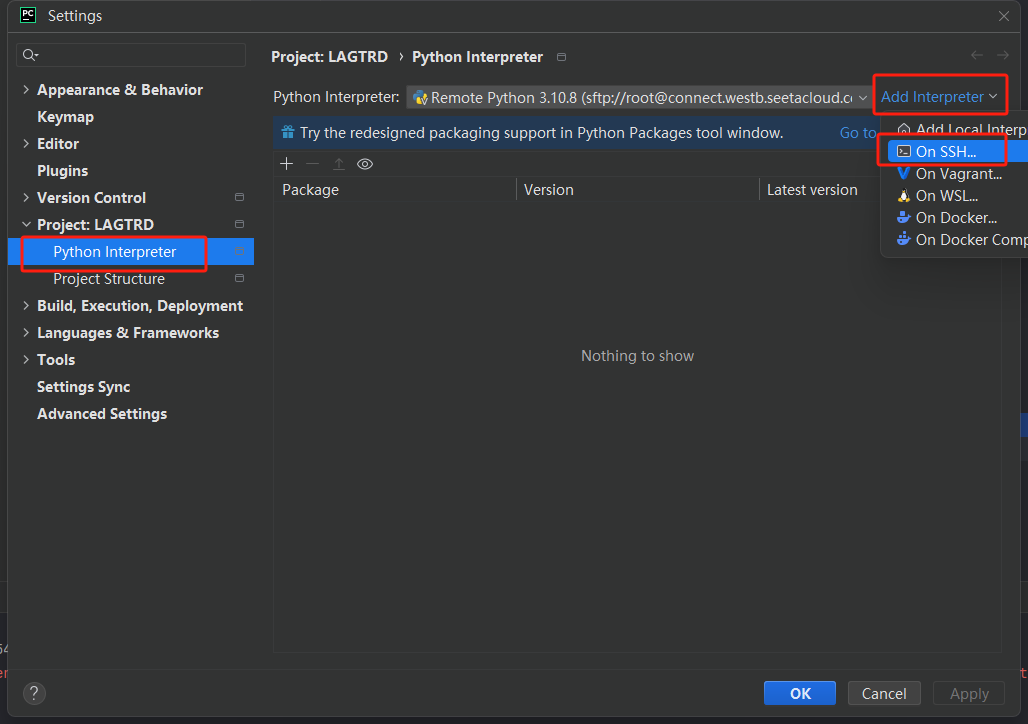Viewport: 1028px width, 724px height.
Task: Click the project-level icon beside Version Control
Action: click(239, 197)
